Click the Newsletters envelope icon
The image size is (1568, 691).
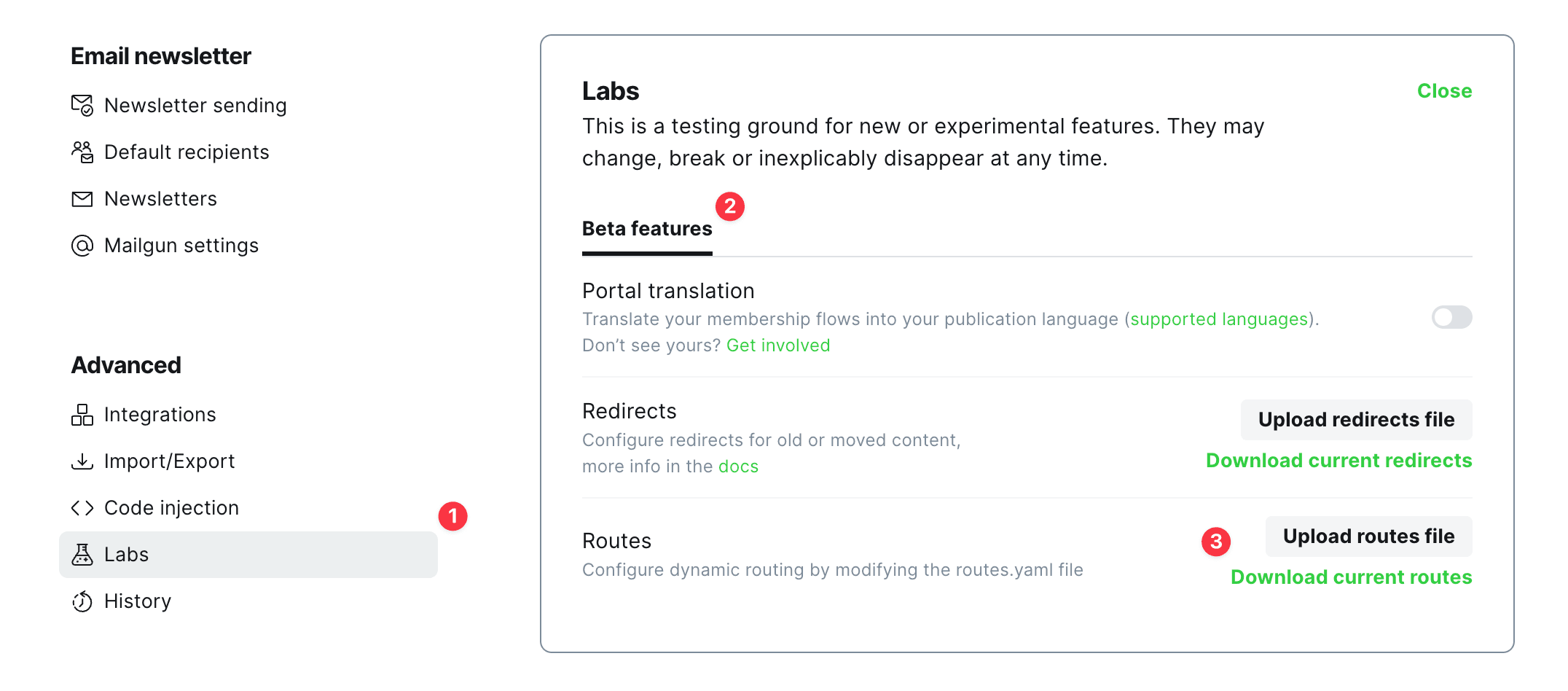pyautogui.click(x=82, y=199)
